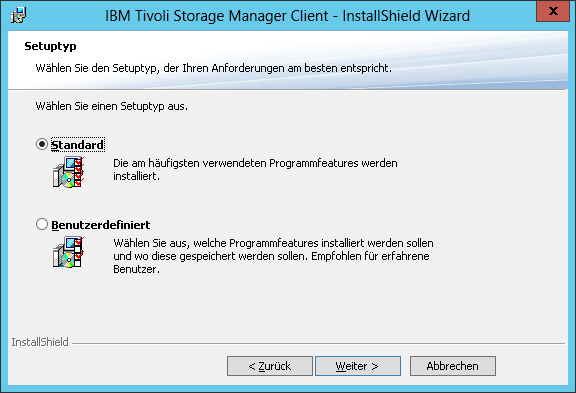This screenshot has width=576, height=393.
Task: Select the Benutzerdefiniert radio button
Action: pos(42,224)
